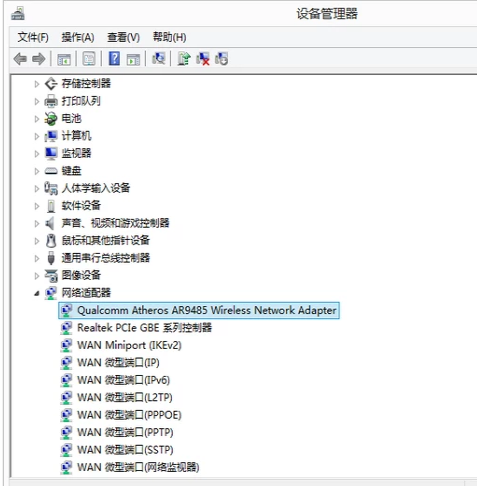Select WAN 微型端口(PPPOE) entry
This screenshot has height=486, width=477.
coord(129,415)
